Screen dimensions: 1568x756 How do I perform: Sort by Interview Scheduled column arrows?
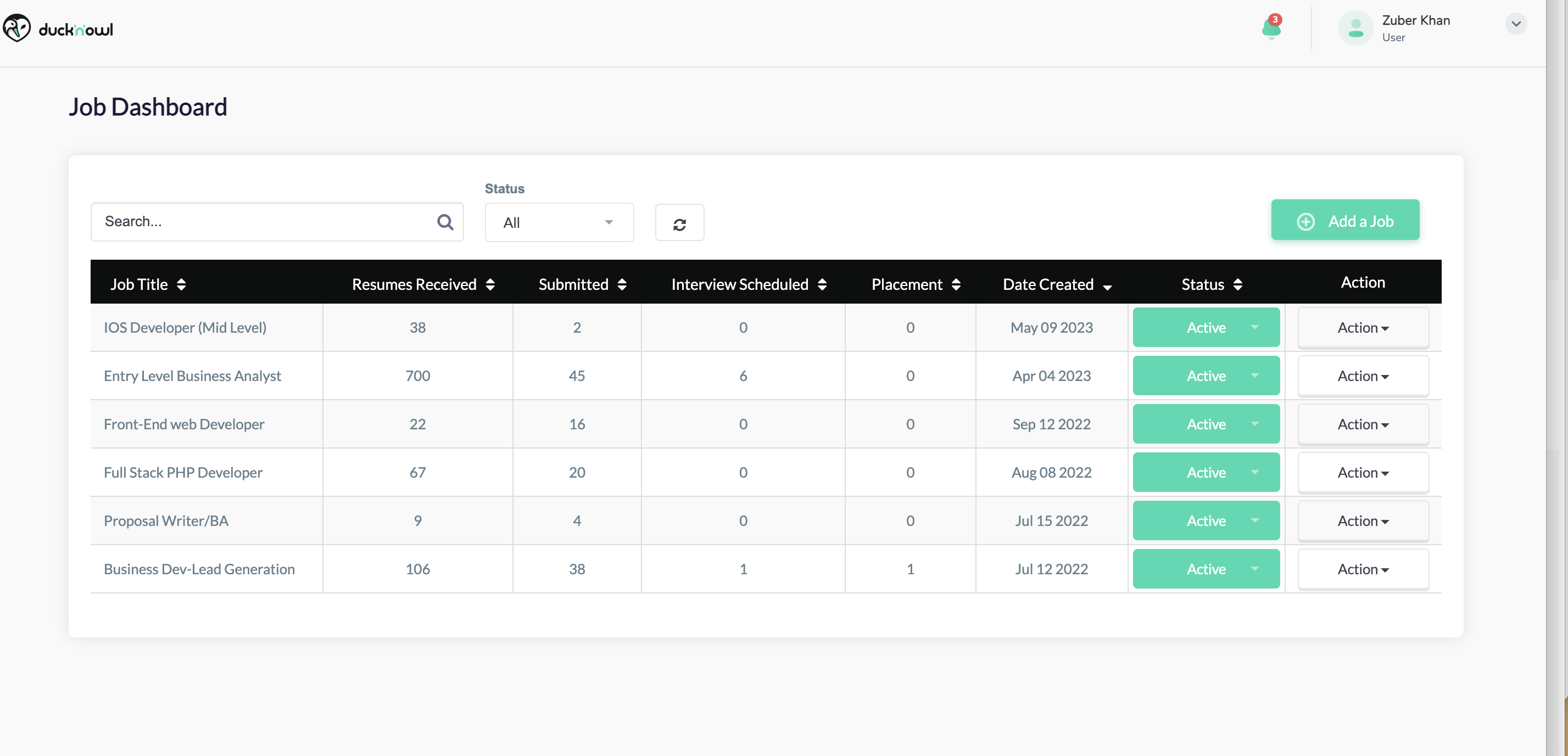coord(822,284)
